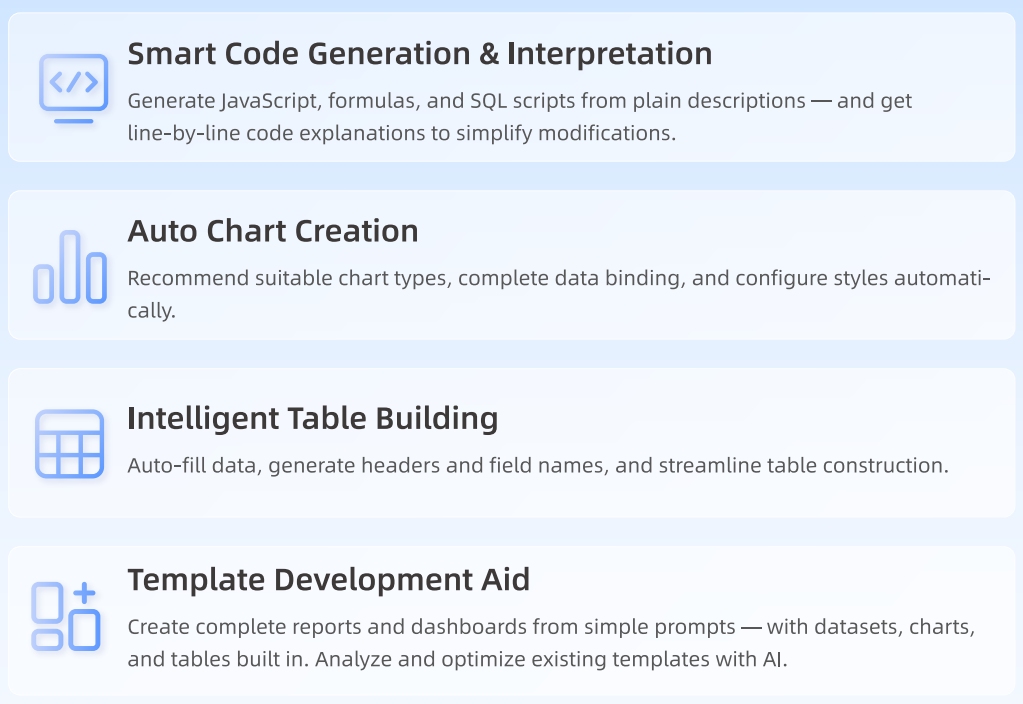This screenshot has height=704, width=1023.
Task: Click the 'line-by-line code explanations' text line
Action: pos(401,132)
